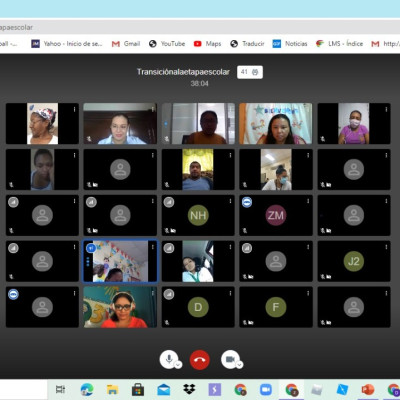400x400 pixels.
Task: Click the D participant avatar
Action: (x=198, y=307)
